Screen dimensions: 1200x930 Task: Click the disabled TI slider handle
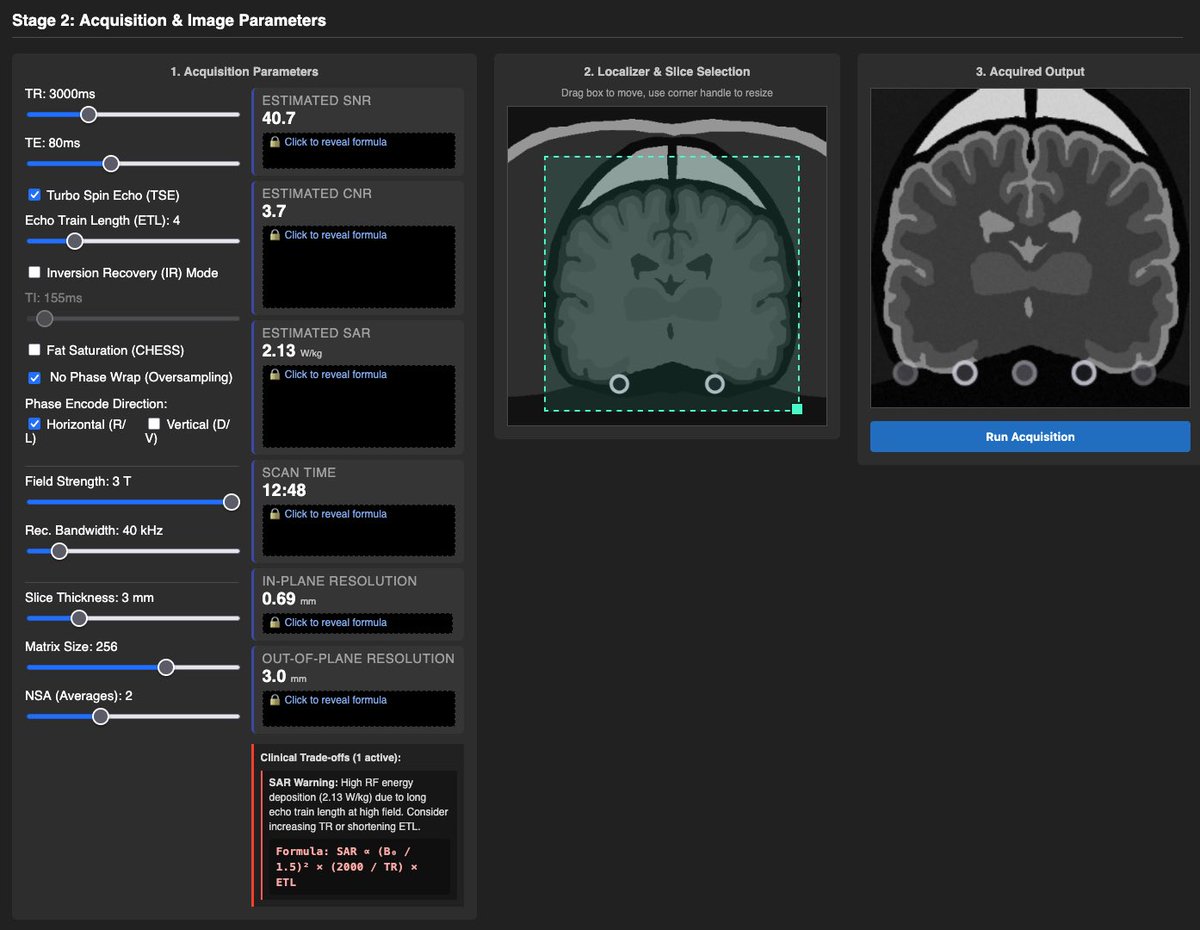click(x=44, y=319)
